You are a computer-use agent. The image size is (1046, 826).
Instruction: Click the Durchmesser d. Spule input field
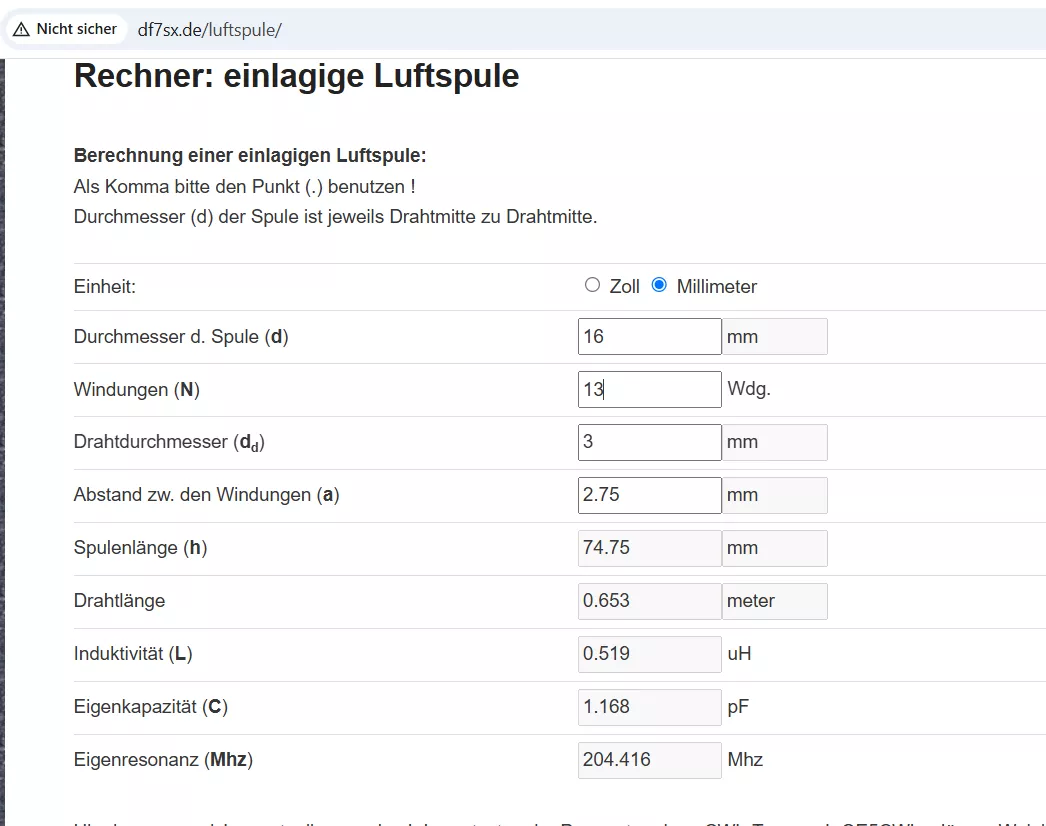click(649, 337)
